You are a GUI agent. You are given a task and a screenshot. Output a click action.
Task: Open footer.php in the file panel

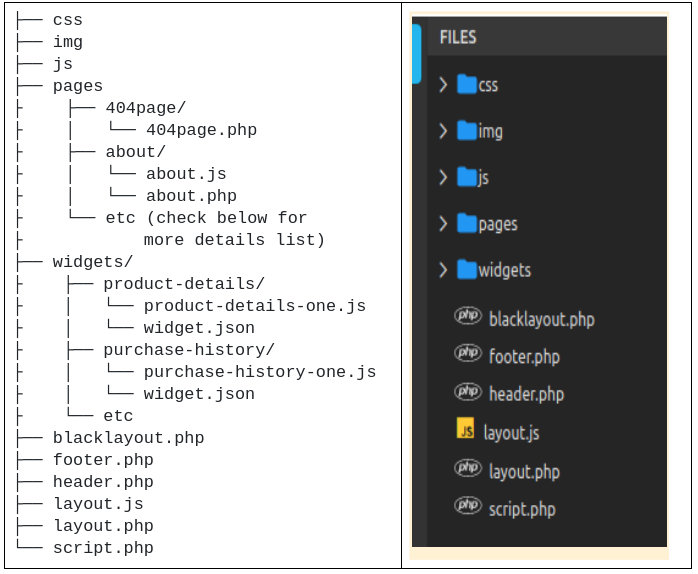pos(524,356)
